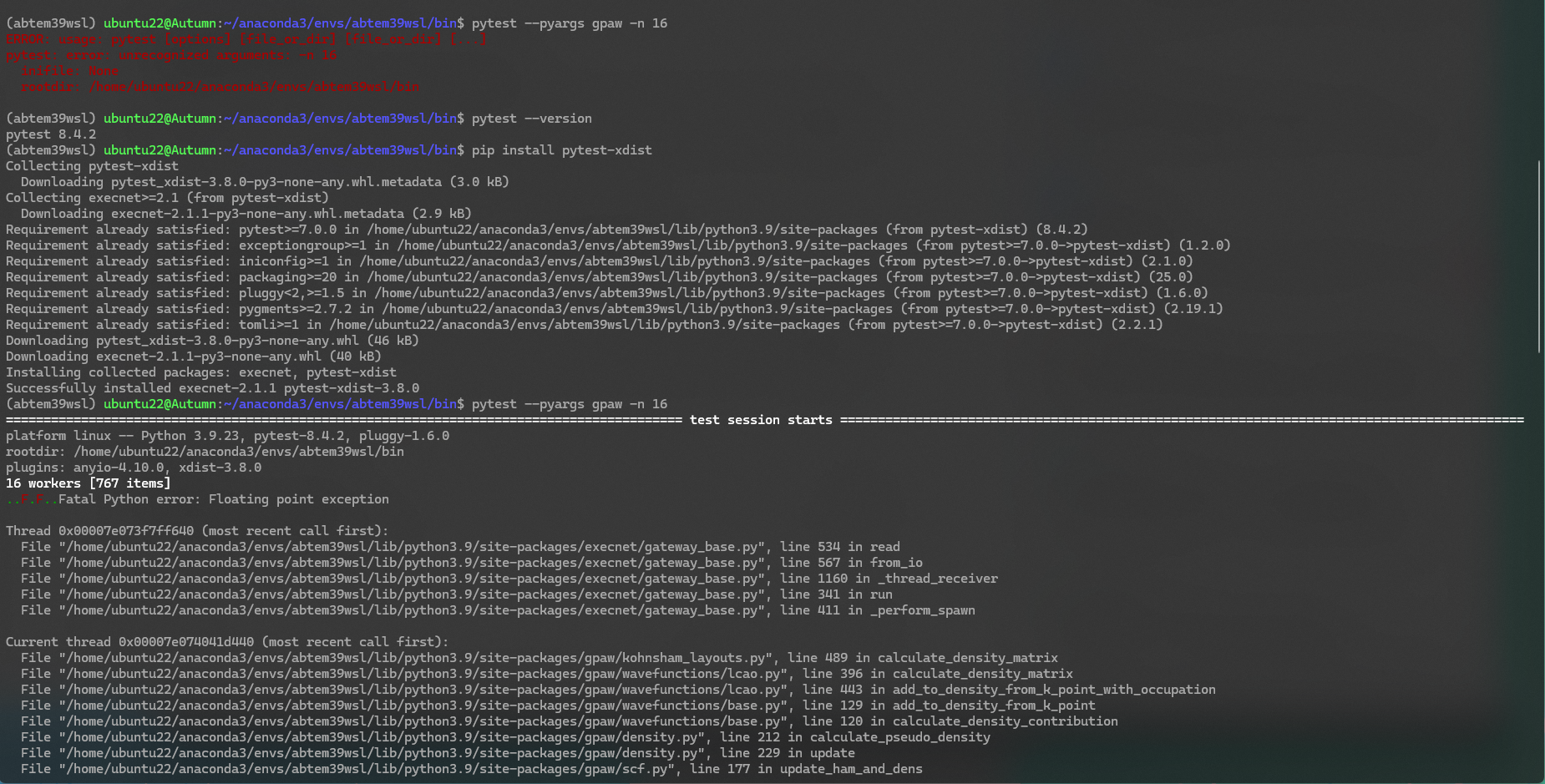Select the 'Collecting pytest-xdist' line

[x=92, y=166]
